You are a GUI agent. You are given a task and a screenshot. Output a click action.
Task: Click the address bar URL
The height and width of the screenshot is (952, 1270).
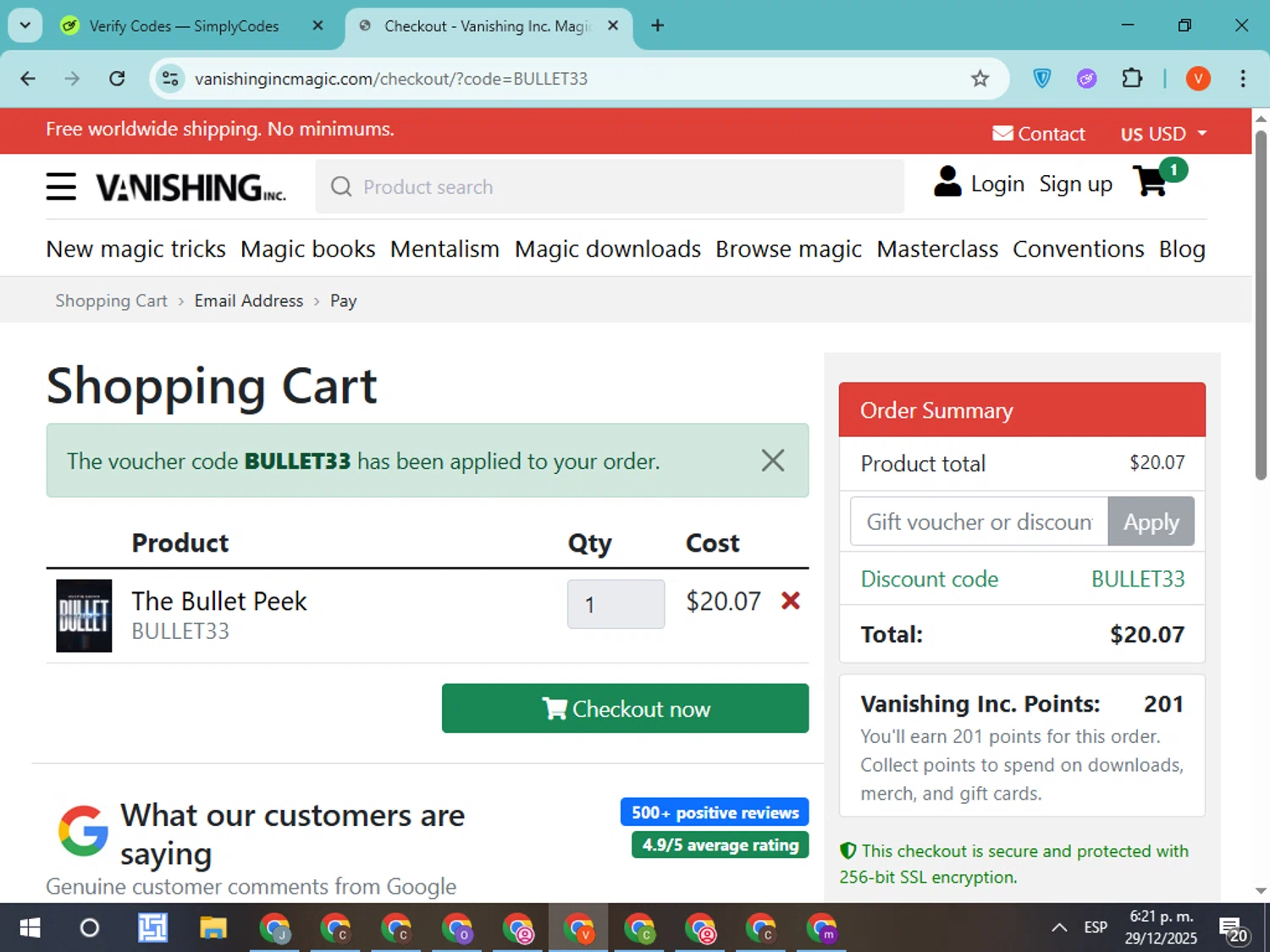pyautogui.click(x=391, y=79)
